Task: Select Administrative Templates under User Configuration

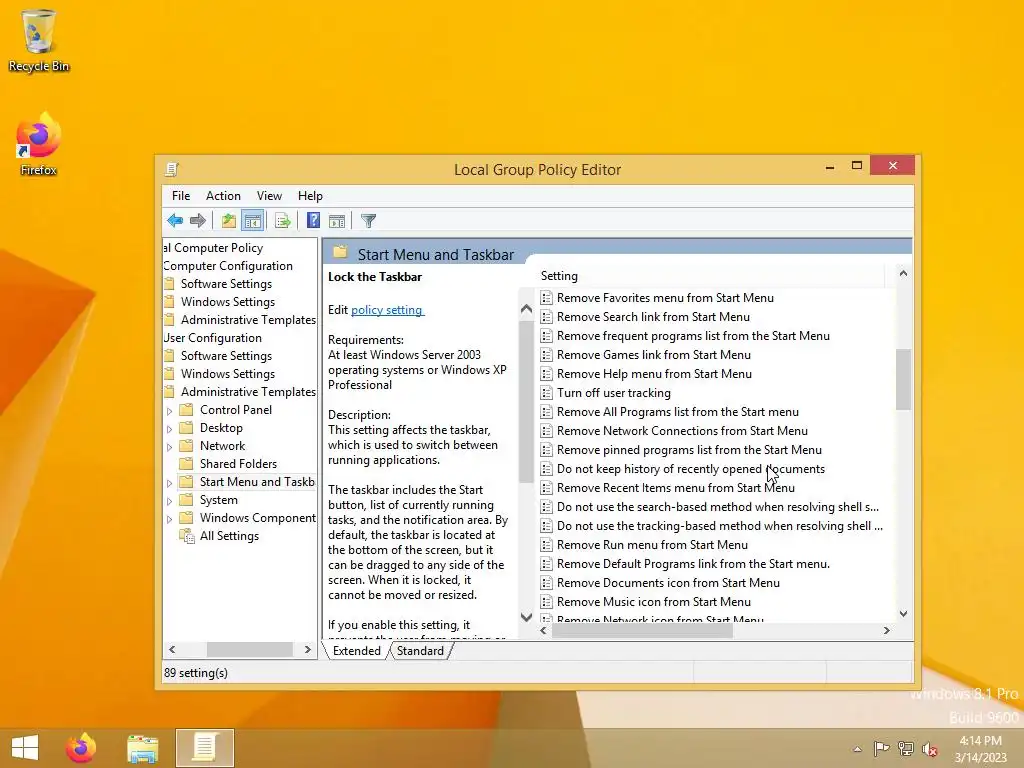Action: click(x=248, y=392)
